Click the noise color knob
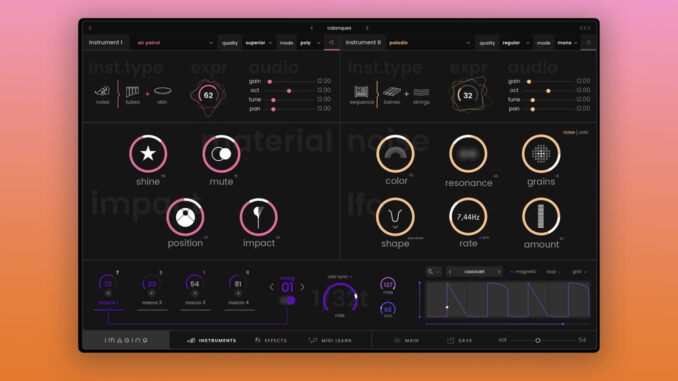Image resolution: width=678 pixels, height=381 pixels. (395, 154)
